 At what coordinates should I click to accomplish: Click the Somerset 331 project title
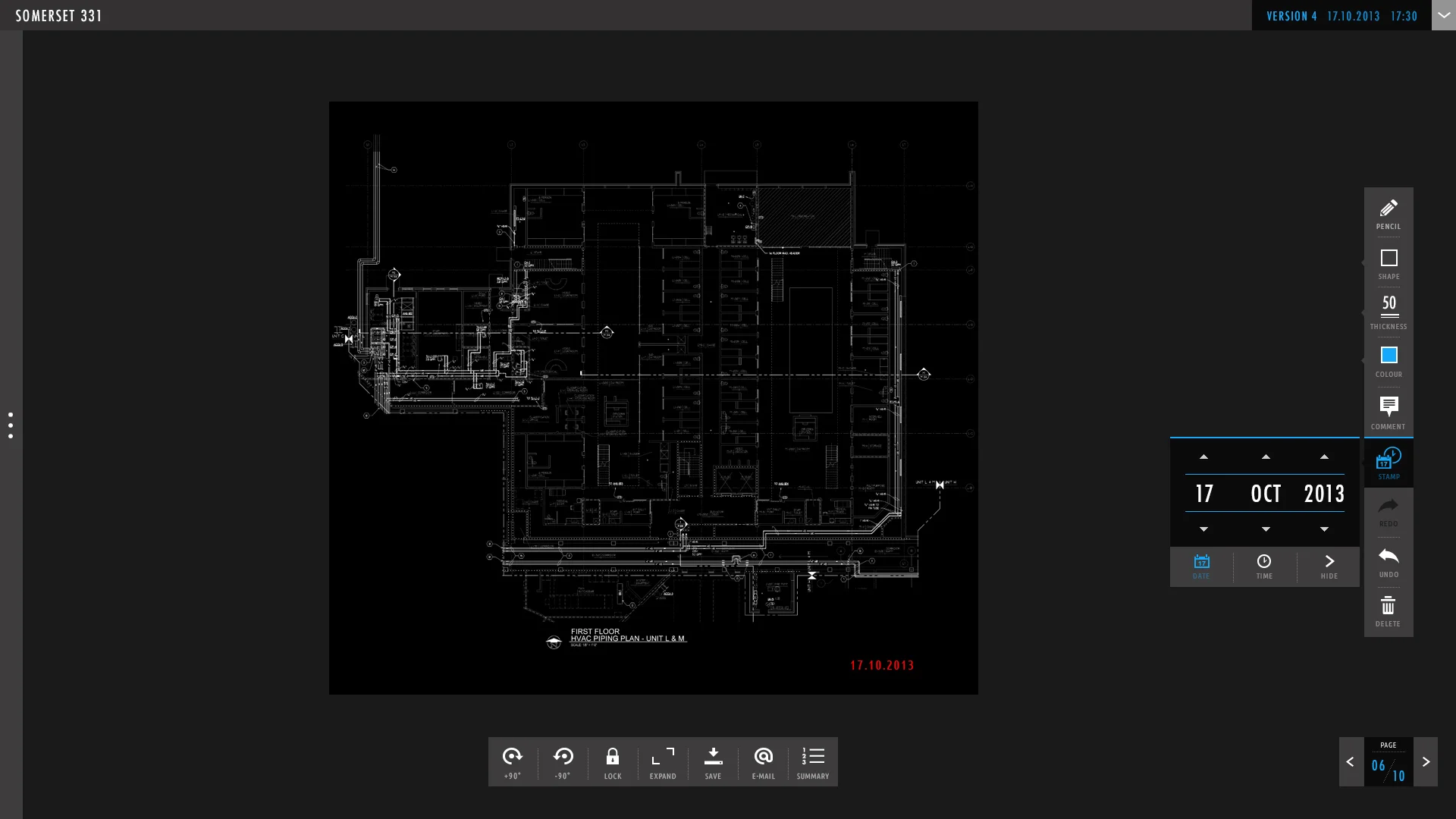pyautogui.click(x=58, y=16)
